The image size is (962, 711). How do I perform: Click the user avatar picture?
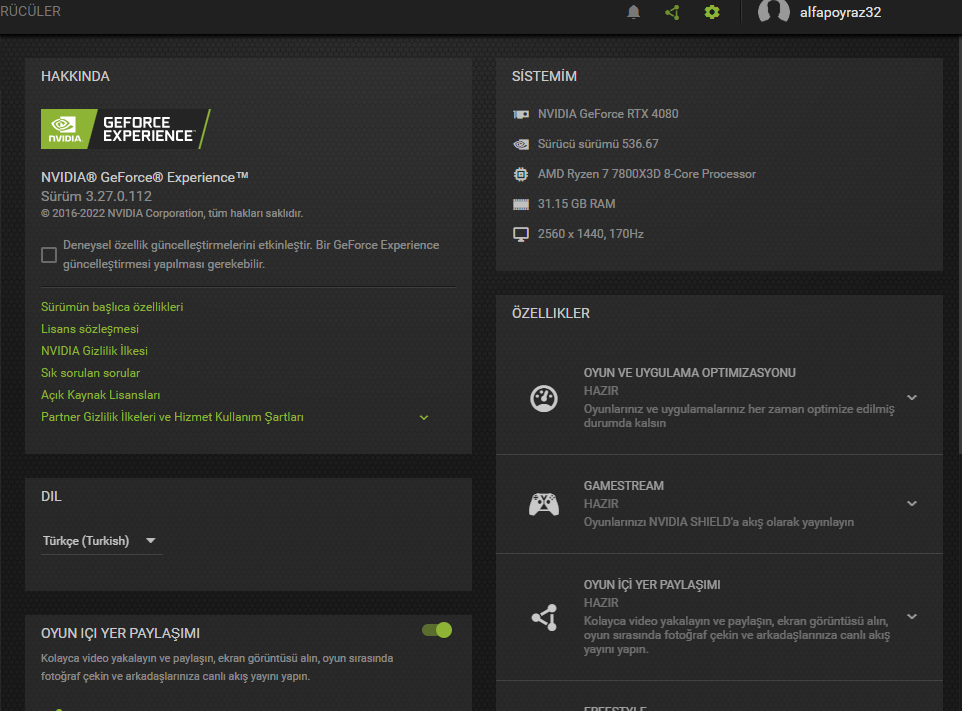(774, 11)
